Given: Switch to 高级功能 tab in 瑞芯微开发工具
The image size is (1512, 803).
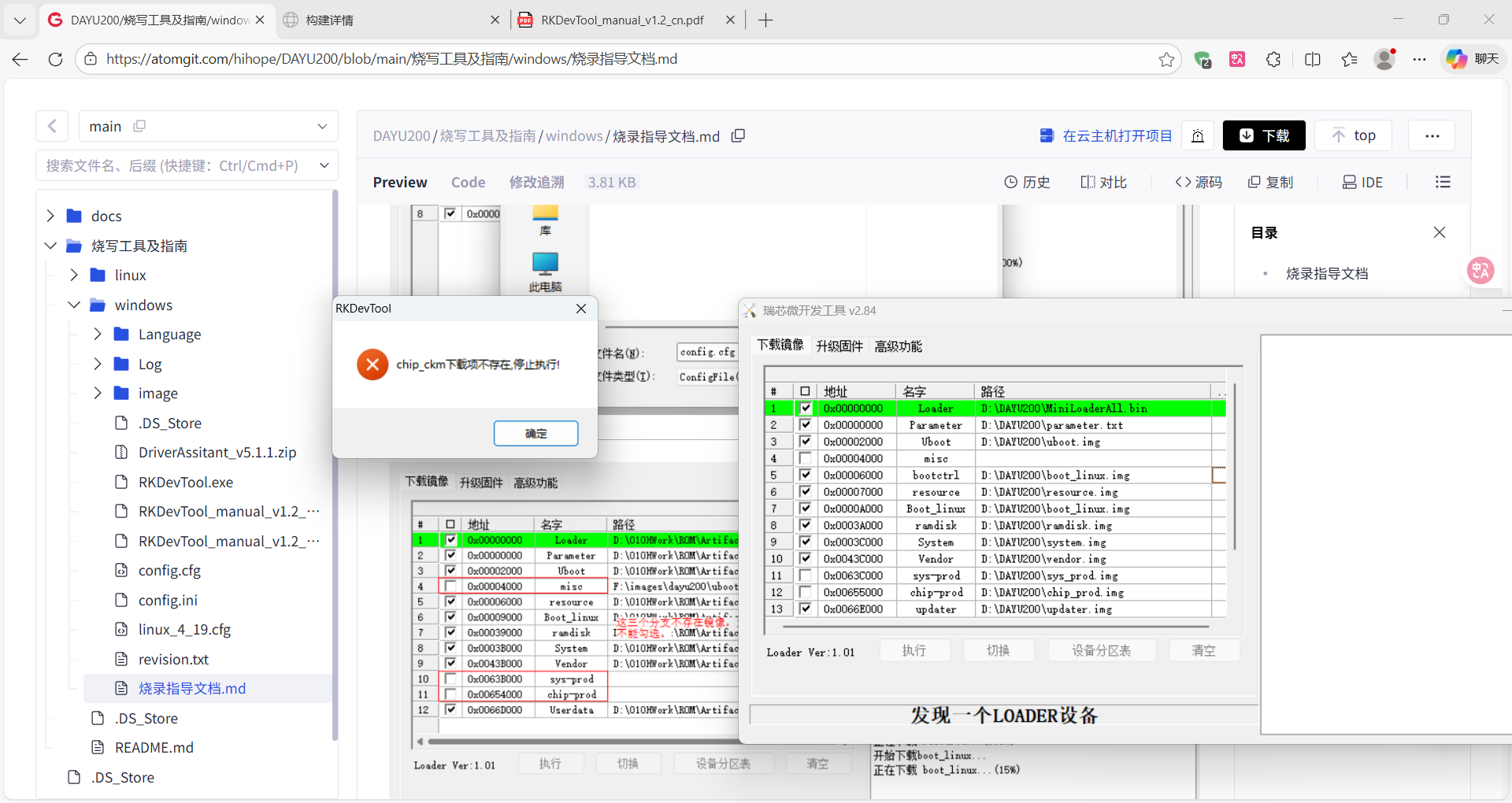Looking at the screenshot, I should (898, 346).
